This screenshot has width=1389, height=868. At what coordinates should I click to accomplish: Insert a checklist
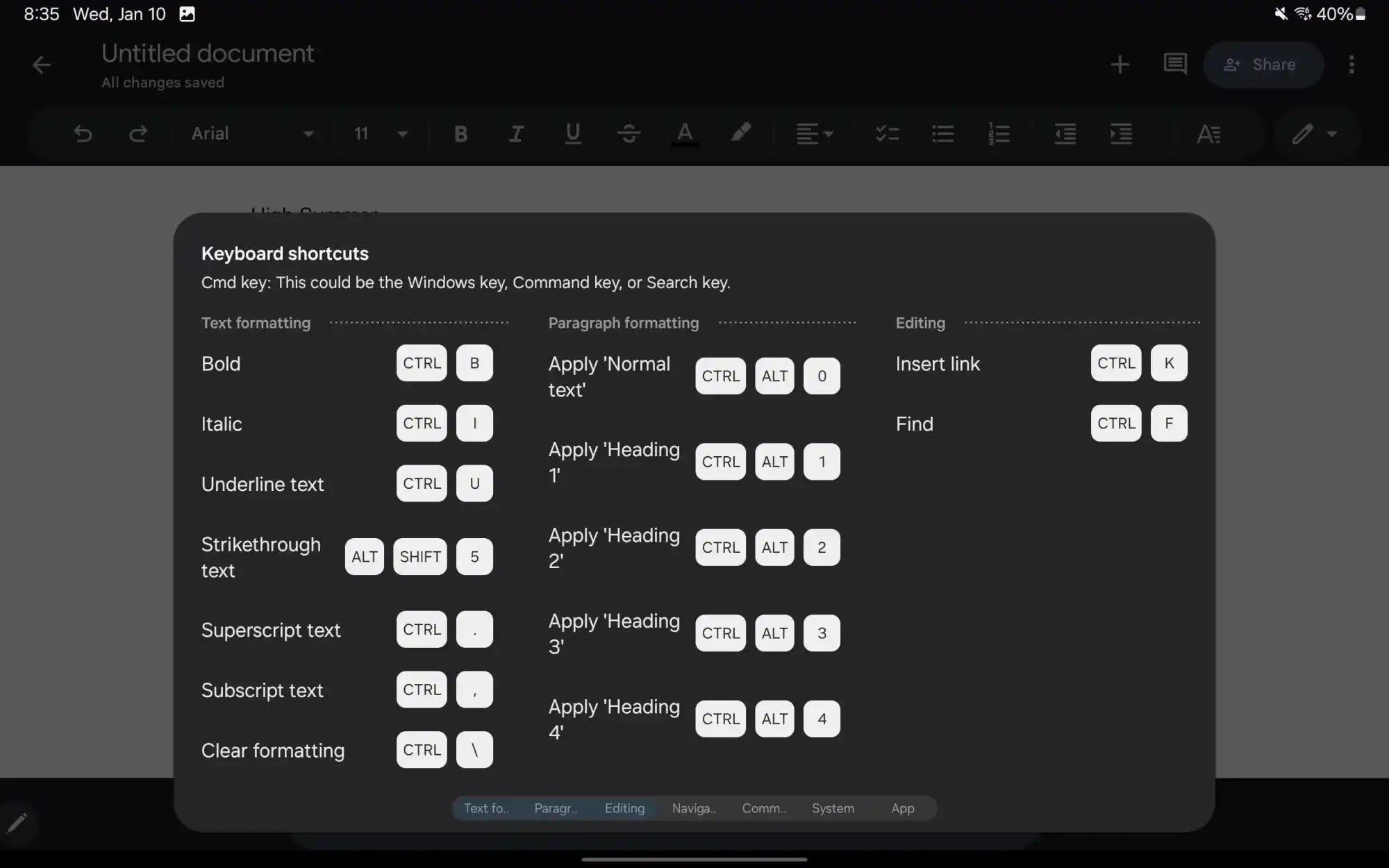tap(887, 133)
